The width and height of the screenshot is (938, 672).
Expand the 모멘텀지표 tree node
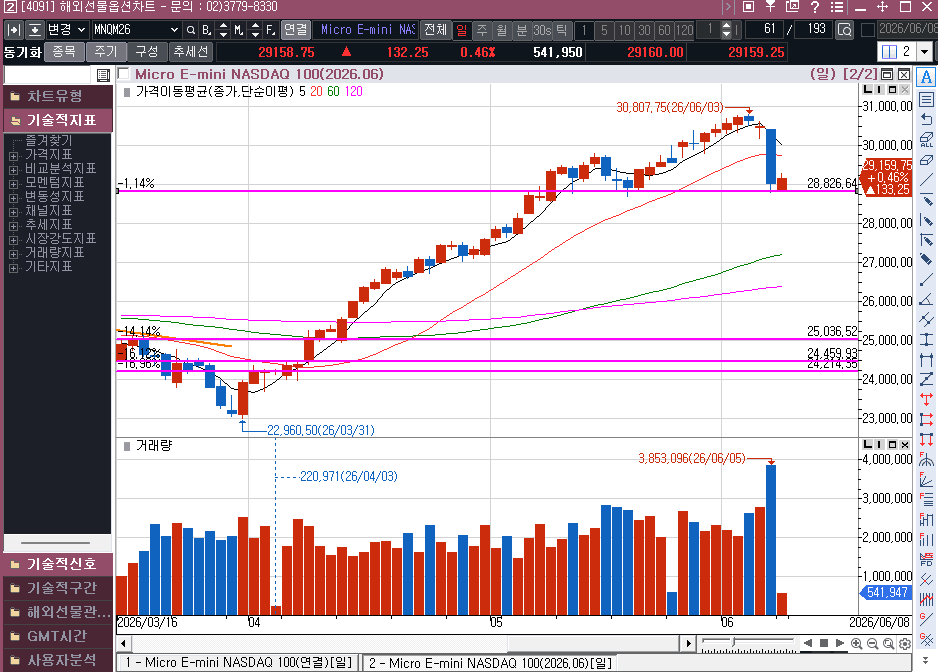pyautogui.click(x=14, y=184)
